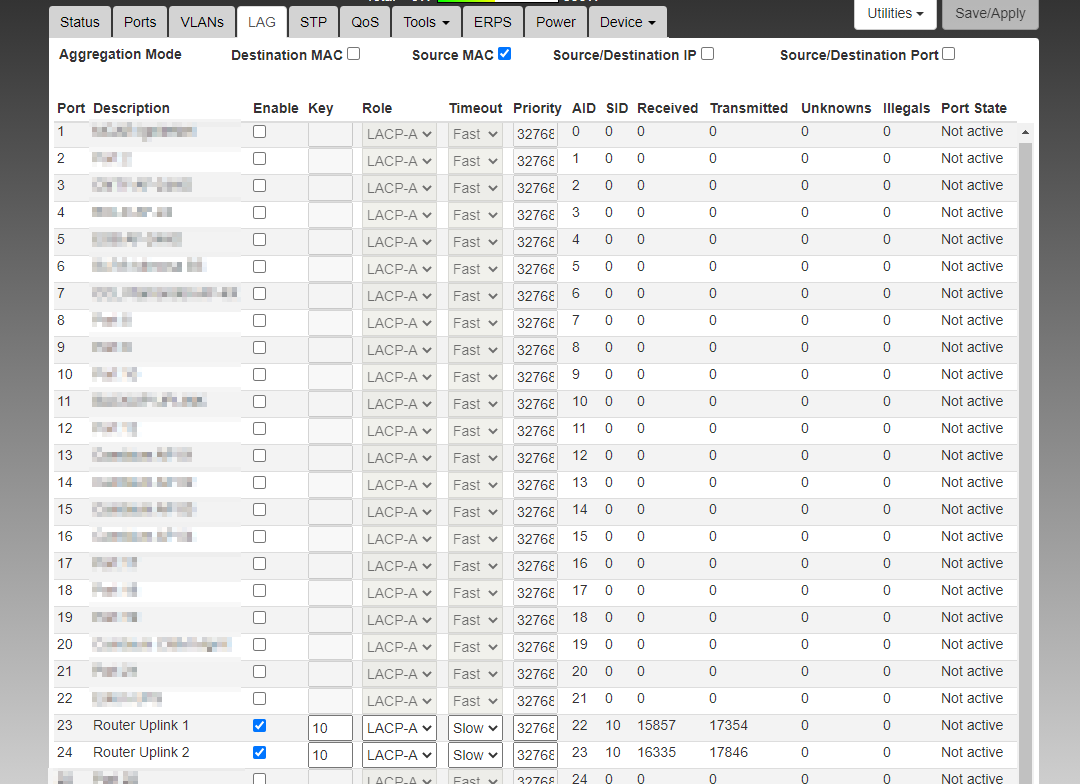Expand the Tools dropdown menu
Image resolution: width=1080 pixels, height=784 pixels.
426,22
